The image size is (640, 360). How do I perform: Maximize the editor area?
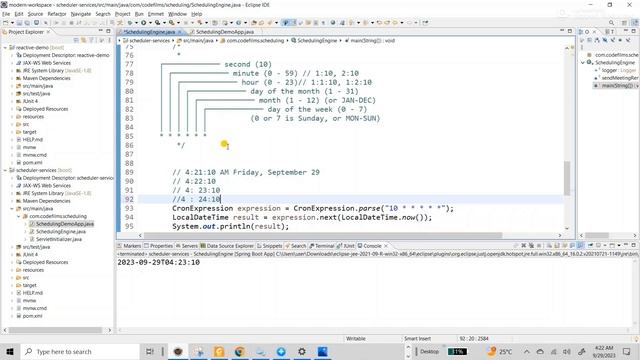570,31
